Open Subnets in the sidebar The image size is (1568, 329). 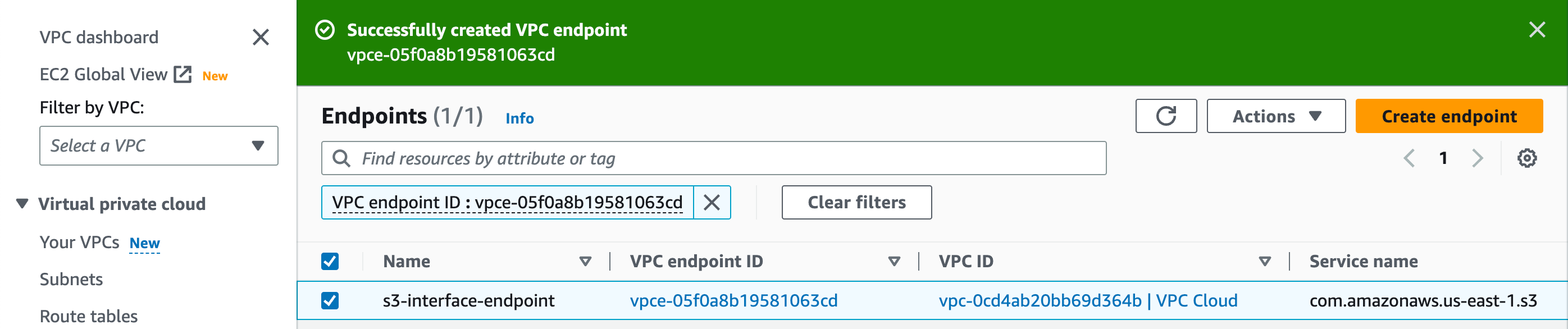(71, 279)
